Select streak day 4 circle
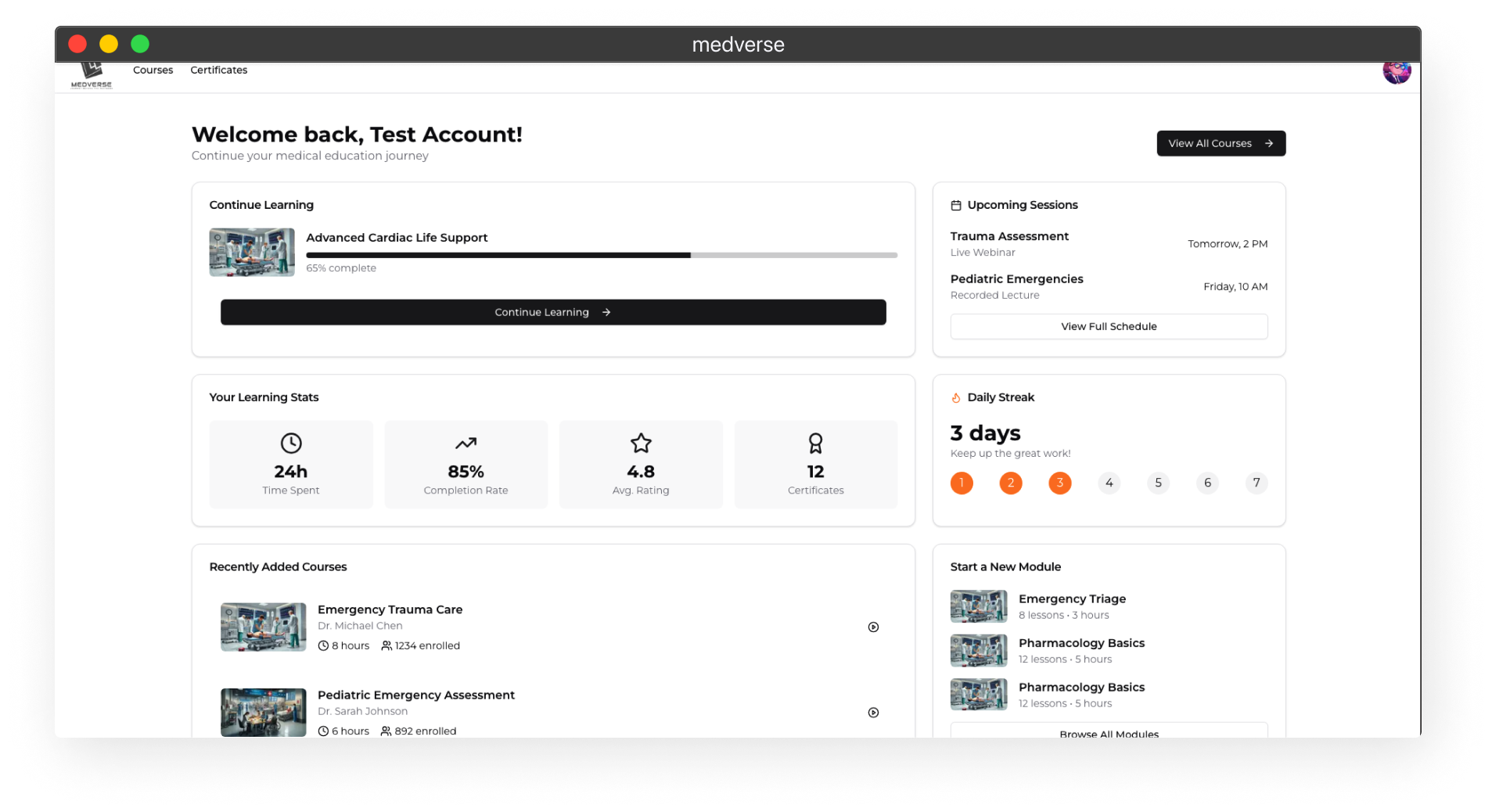 click(1109, 483)
